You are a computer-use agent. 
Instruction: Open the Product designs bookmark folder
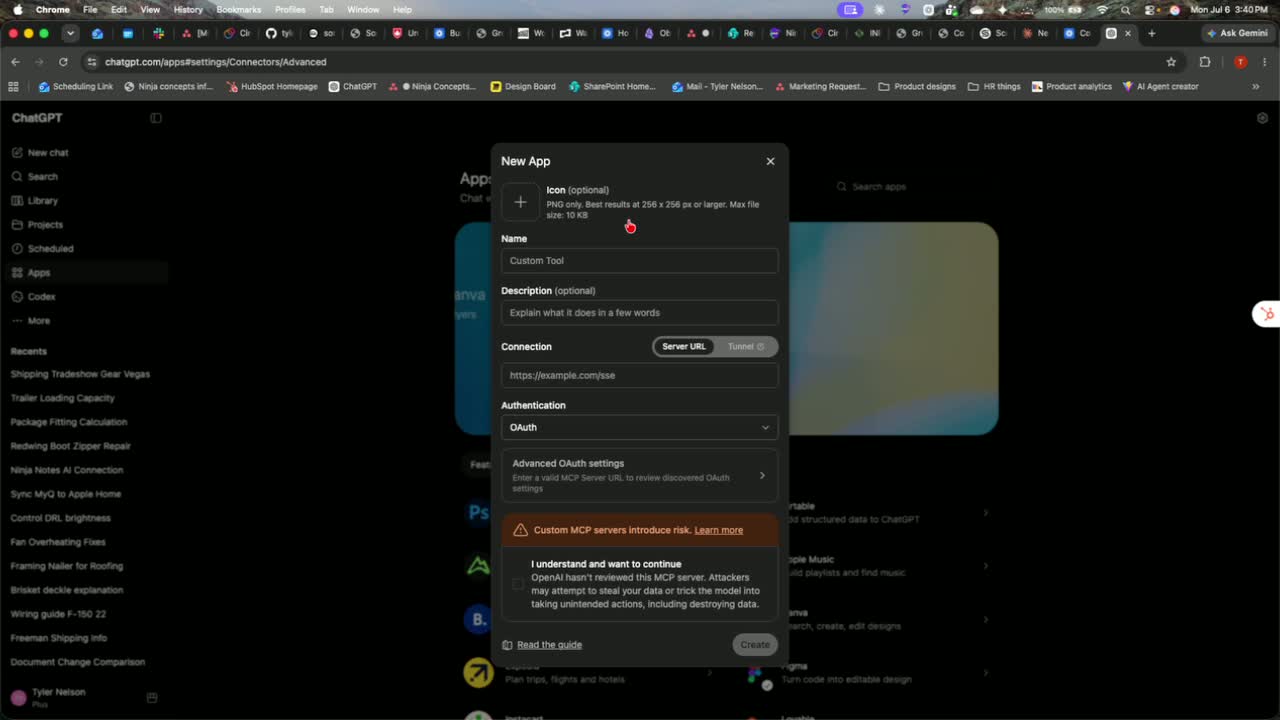(917, 87)
